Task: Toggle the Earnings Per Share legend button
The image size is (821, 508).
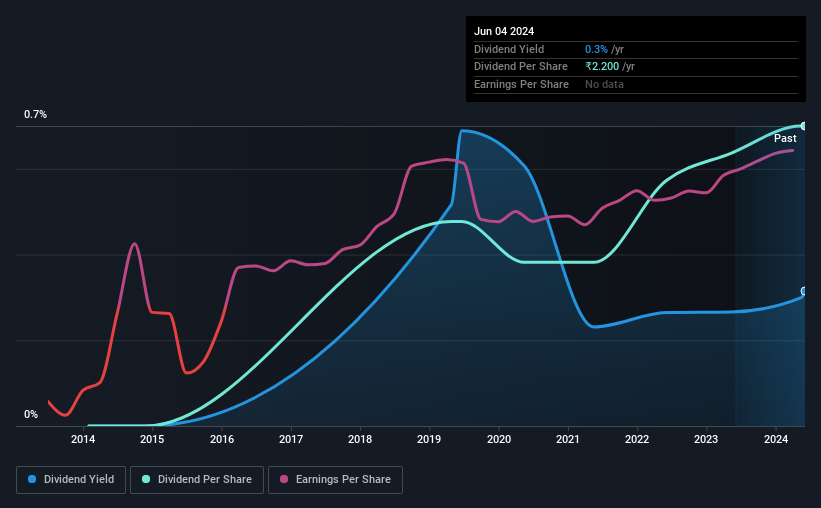Action: point(335,480)
